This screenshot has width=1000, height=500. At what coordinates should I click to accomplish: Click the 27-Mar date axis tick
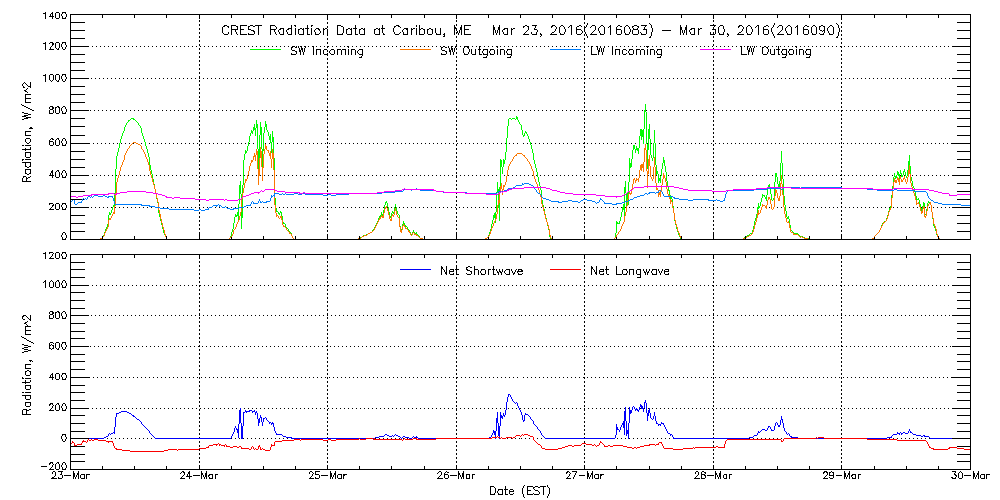coord(585,477)
